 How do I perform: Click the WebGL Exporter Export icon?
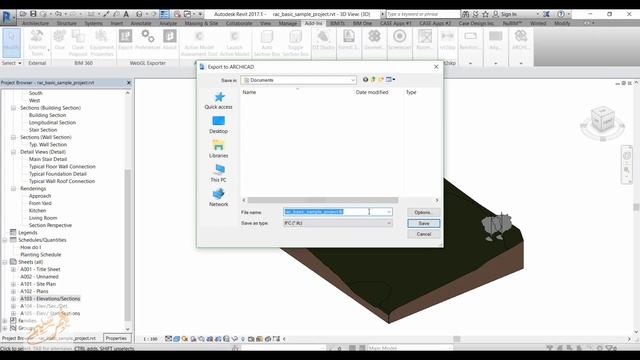pos(125,40)
